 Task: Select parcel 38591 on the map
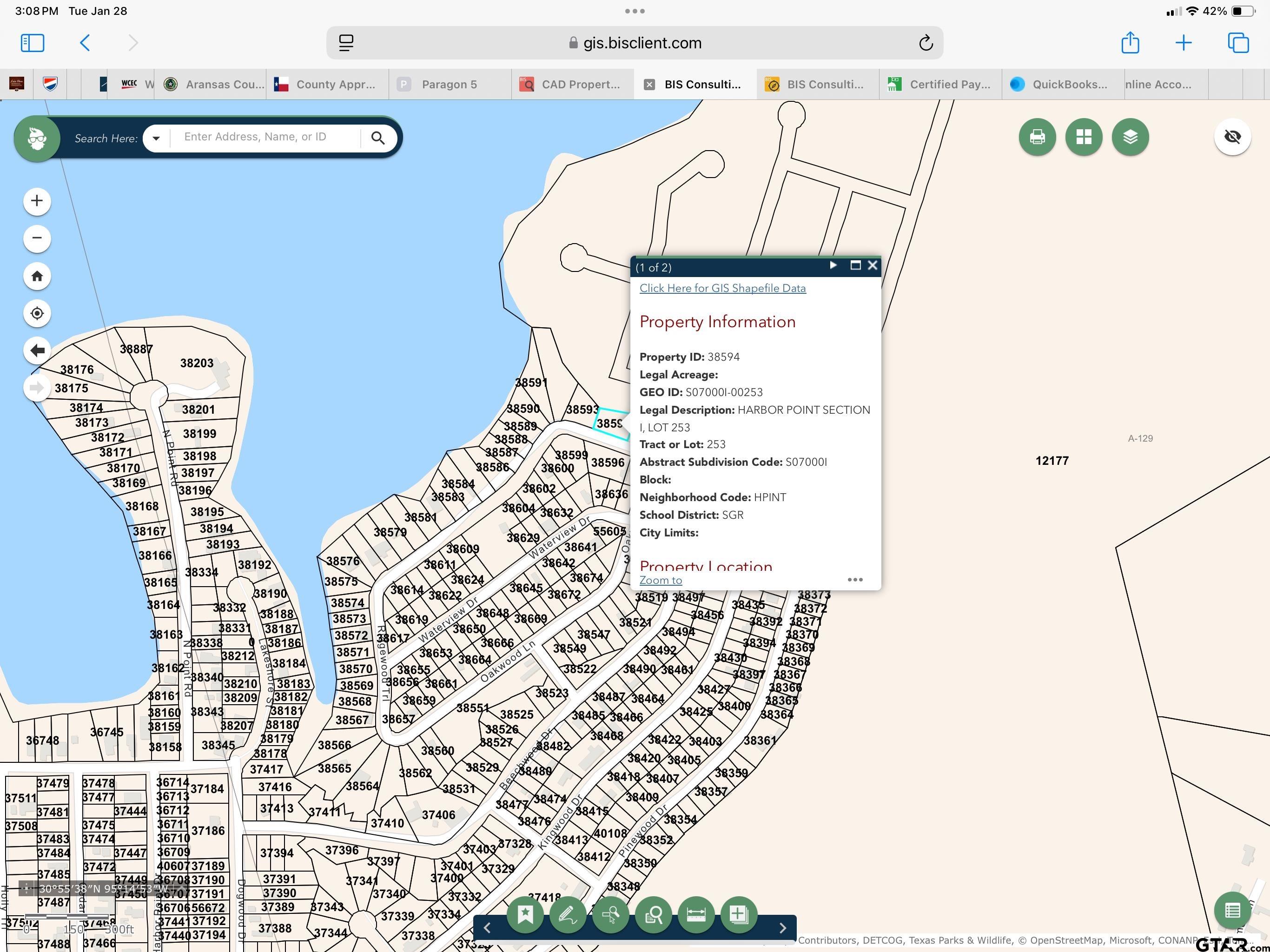coord(531,383)
